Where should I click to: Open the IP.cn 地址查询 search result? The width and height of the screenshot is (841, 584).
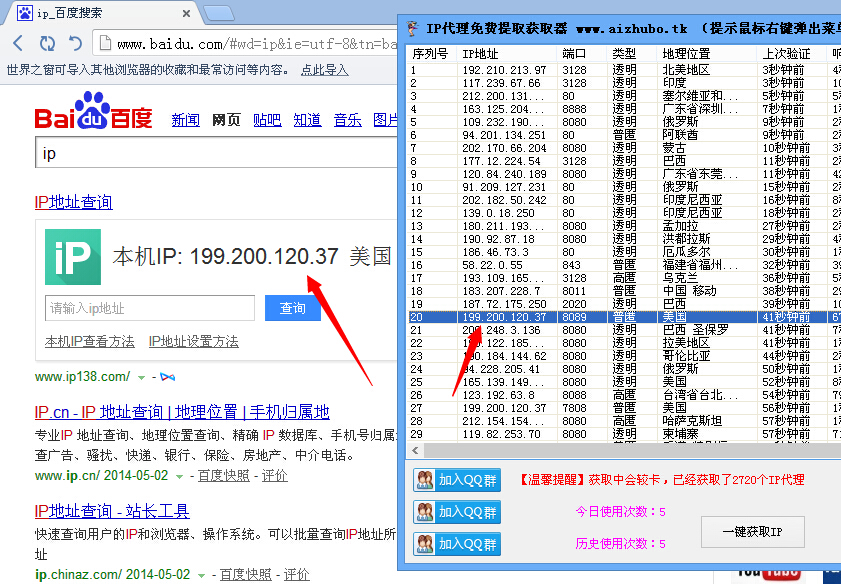[x=182, y=412]
